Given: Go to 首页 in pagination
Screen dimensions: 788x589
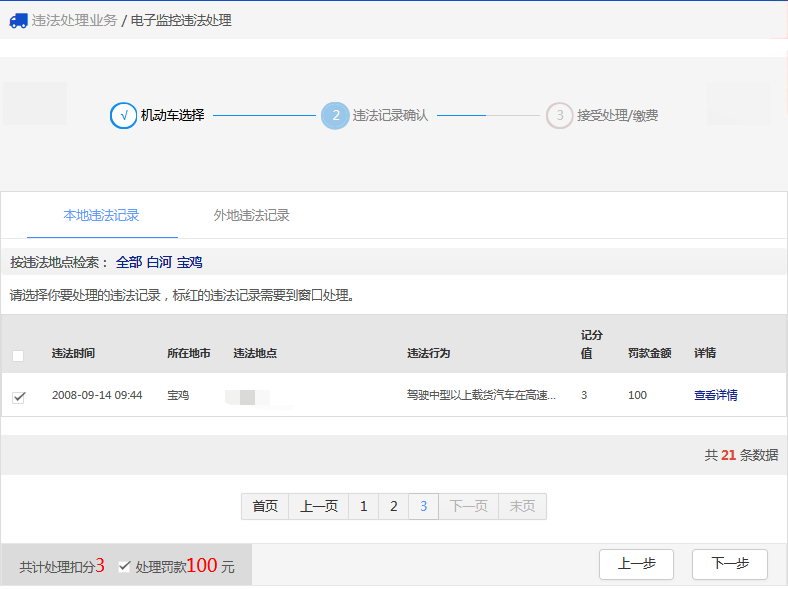Looking at the screenshot, I should pos(265,506).
